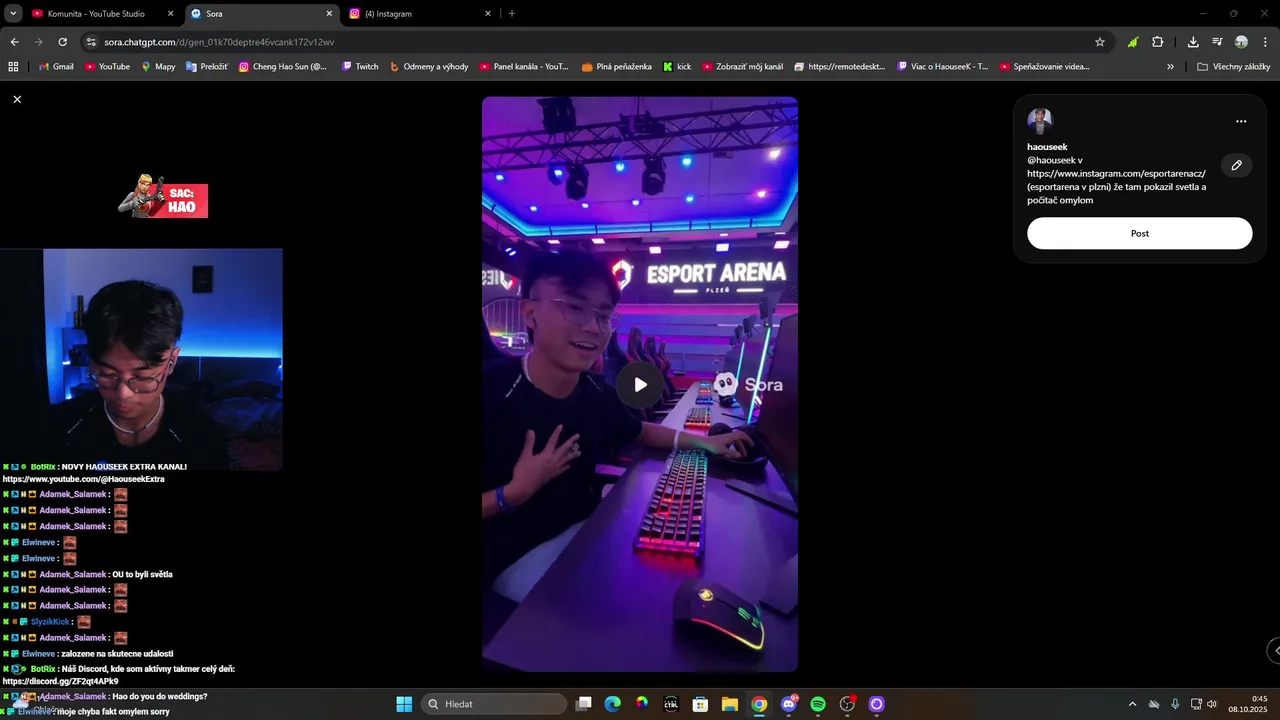1280x720 pixels.
Task: Open File Explorer from taskbar
Action: [730, 704]
